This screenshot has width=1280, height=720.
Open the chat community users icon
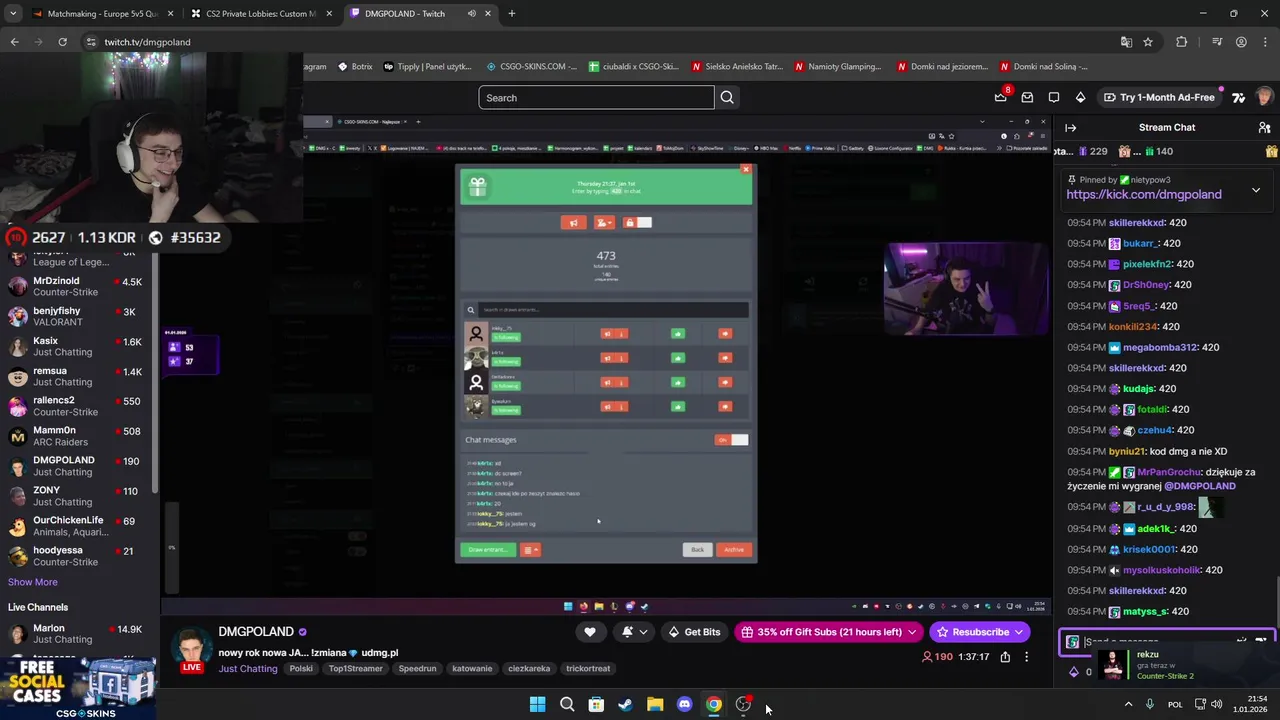1264,127
